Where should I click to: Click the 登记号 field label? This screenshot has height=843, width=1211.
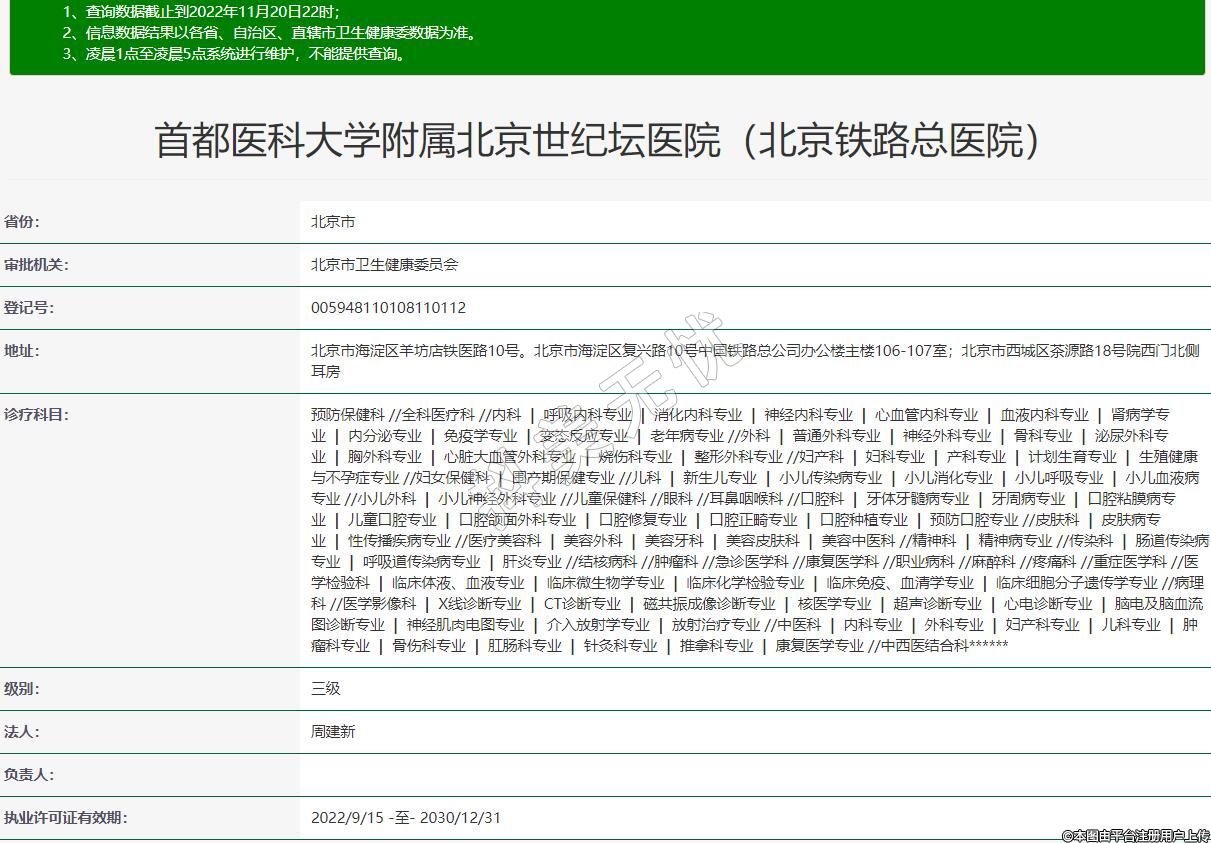29,308
